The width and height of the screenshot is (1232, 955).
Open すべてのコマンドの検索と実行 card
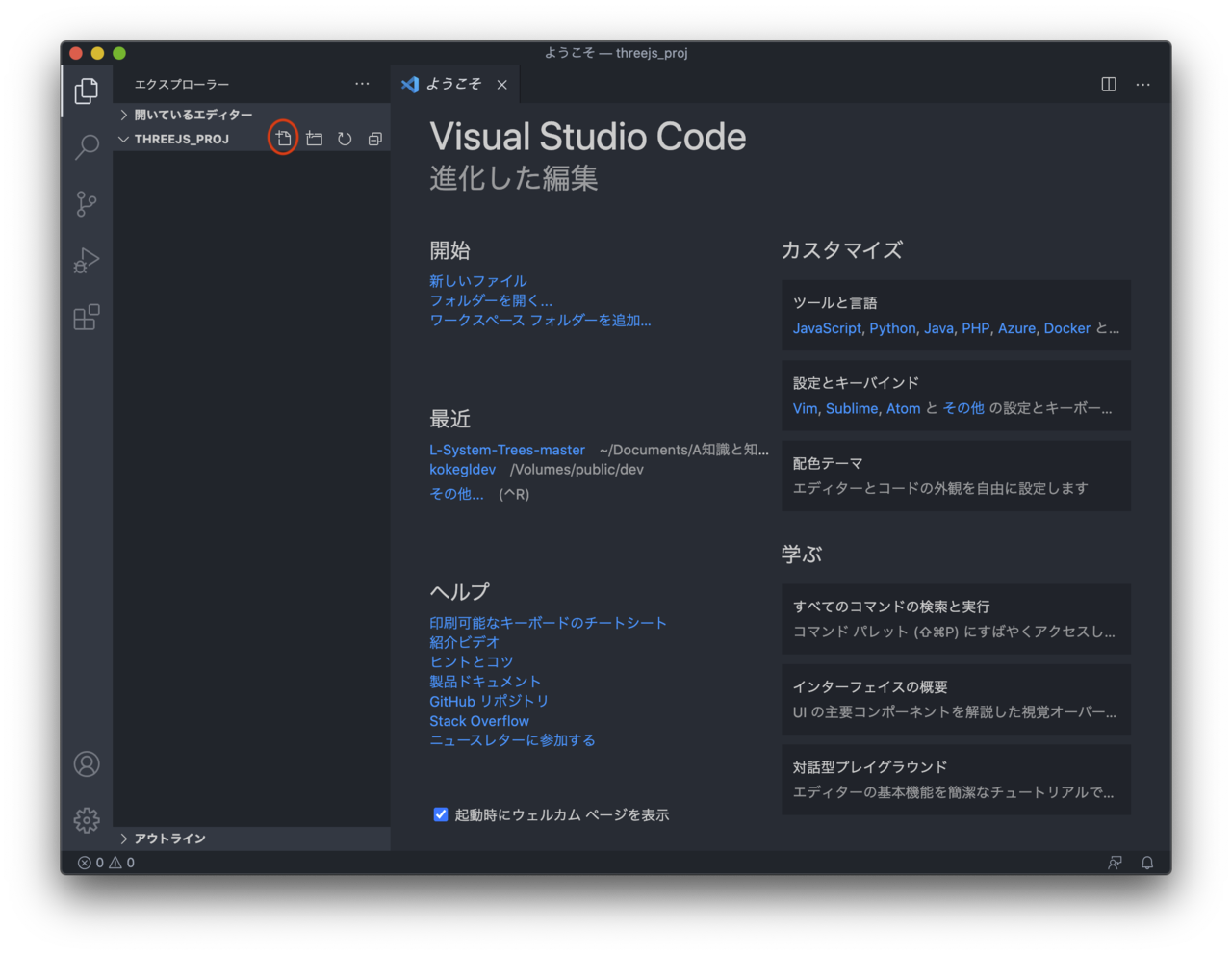click(956, 619)
